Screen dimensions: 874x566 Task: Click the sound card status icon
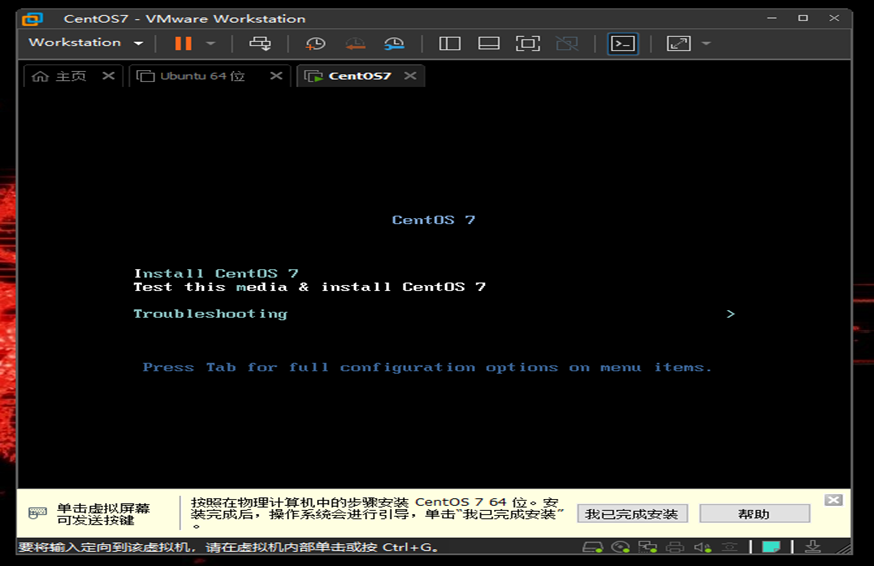(x=702, y=547)
